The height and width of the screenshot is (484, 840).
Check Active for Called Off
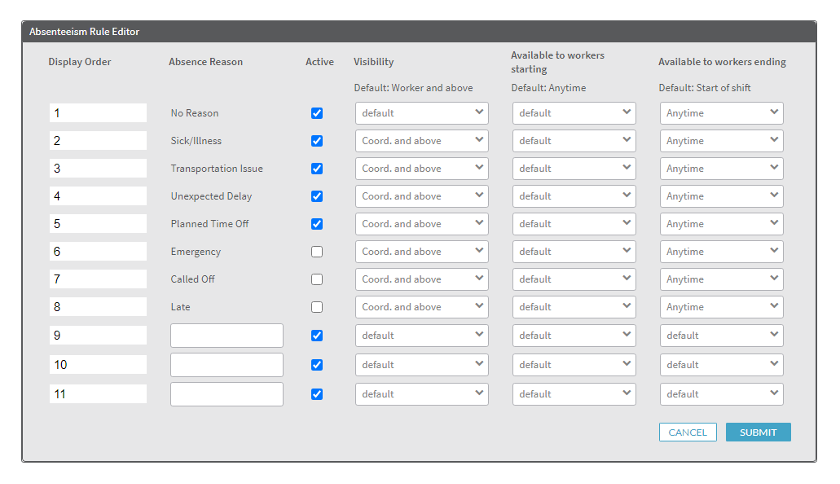pyautogui.click(x=317, y=279)
